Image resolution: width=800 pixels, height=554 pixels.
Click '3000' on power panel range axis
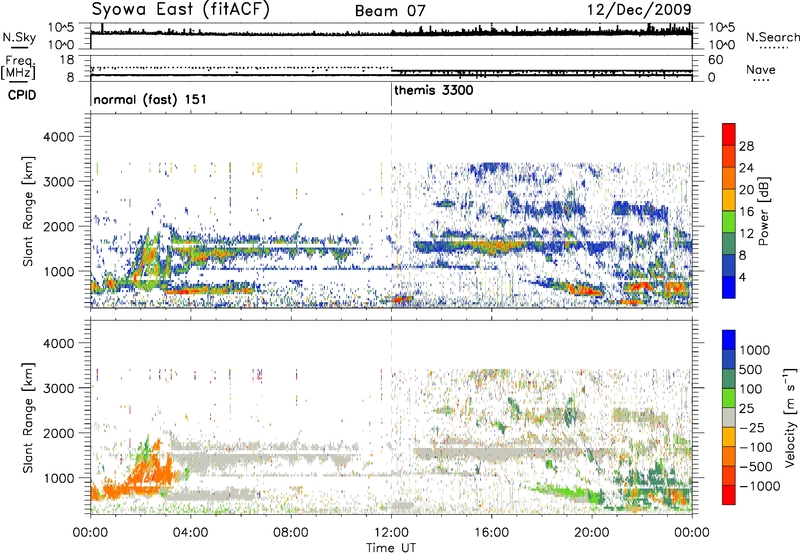click(58, 182)
